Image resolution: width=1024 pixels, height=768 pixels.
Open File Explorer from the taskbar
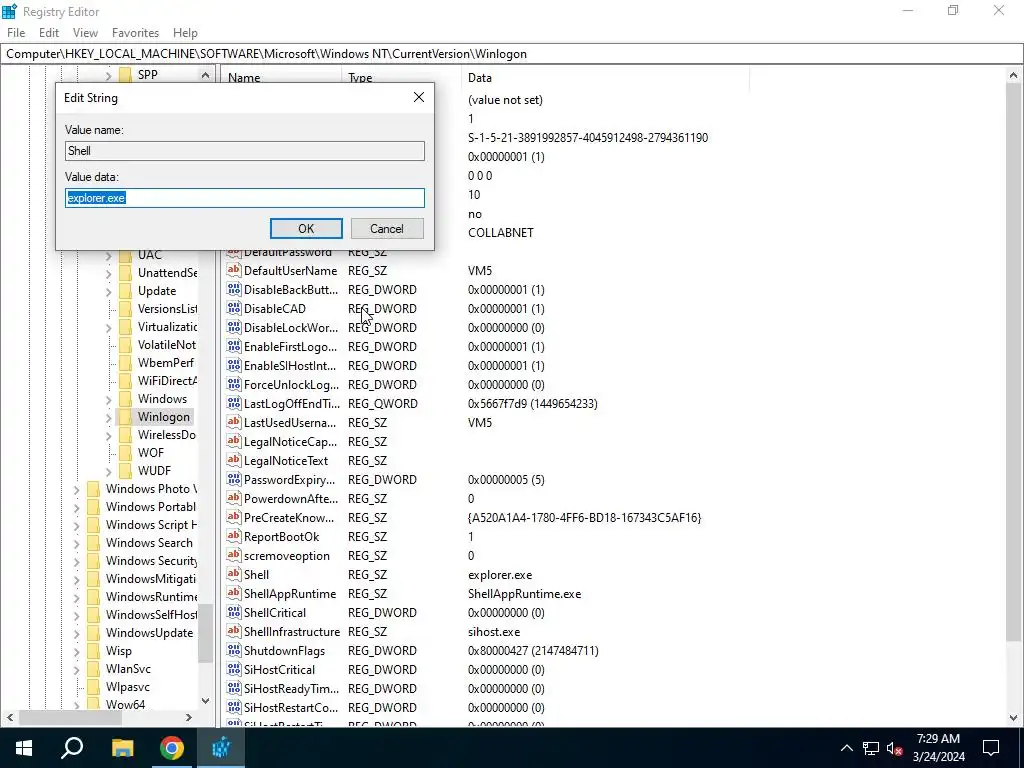[x=122, y=748]
